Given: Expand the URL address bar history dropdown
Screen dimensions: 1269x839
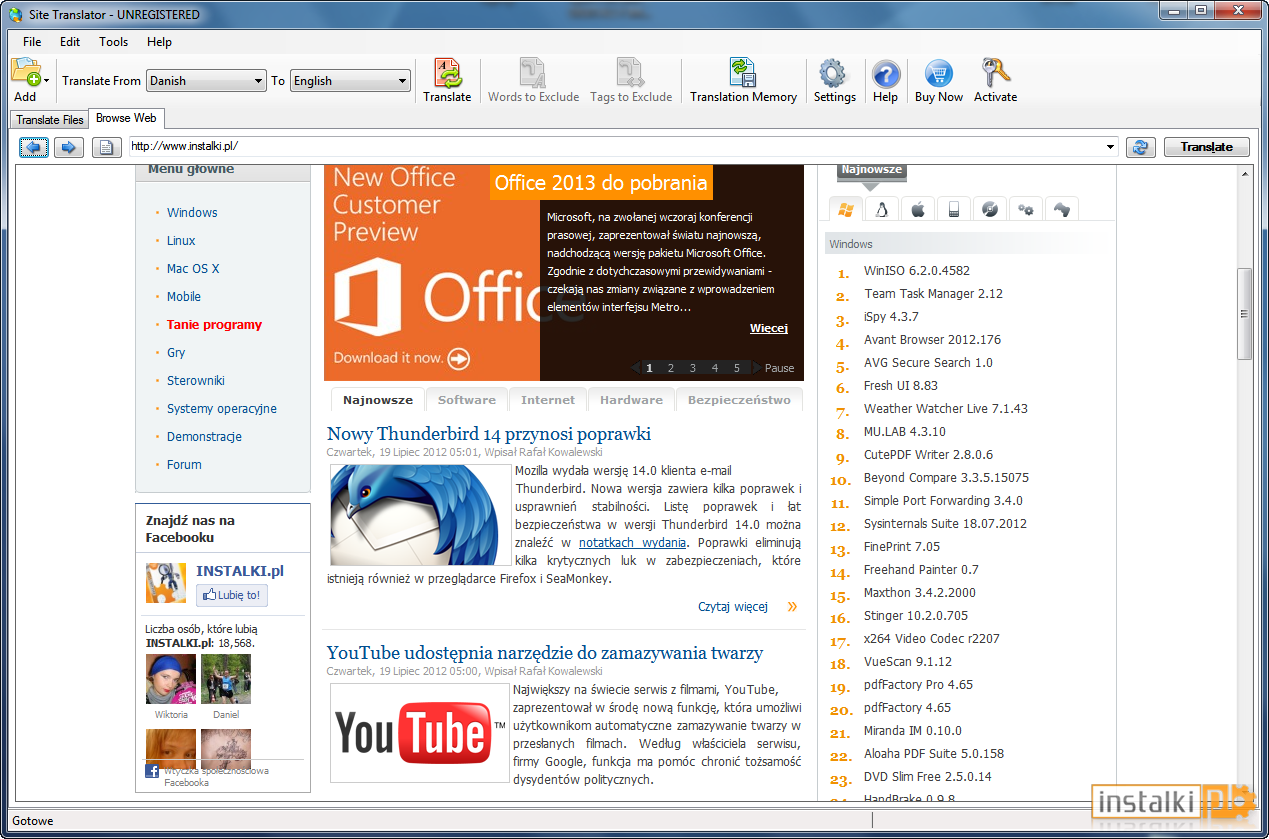Looking at the screenshot, I should tap(1110, 148).
